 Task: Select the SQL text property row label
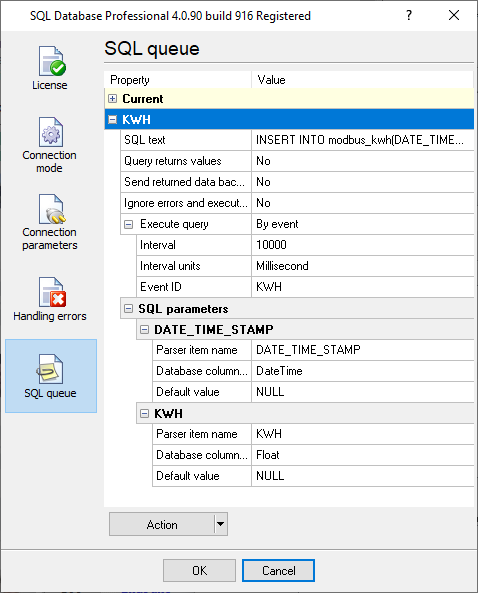(144, 140)
